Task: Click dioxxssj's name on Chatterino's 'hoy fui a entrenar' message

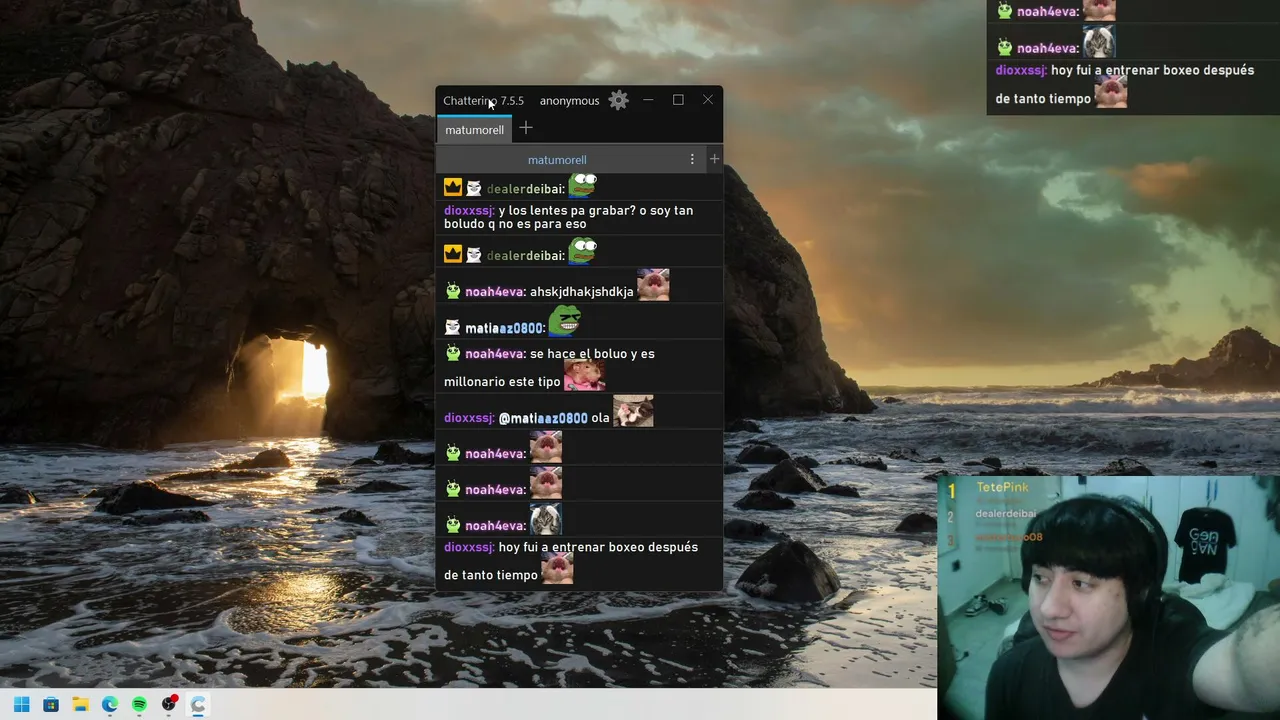Action: pos(469,547)
